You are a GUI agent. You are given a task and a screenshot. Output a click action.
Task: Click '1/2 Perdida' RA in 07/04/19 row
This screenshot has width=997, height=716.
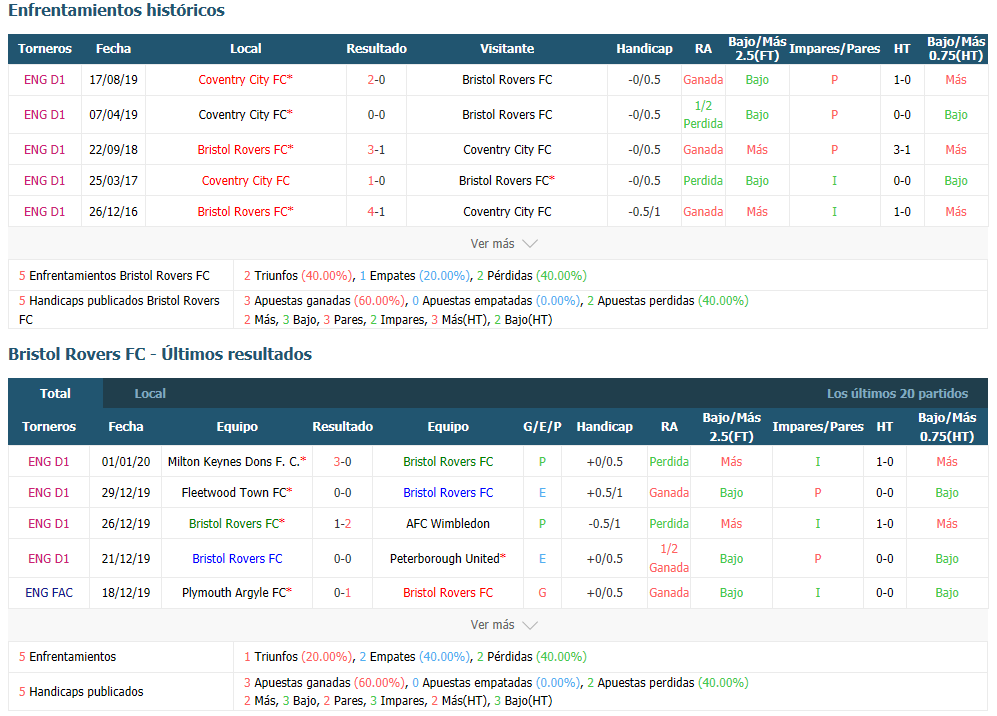point(703,114)
